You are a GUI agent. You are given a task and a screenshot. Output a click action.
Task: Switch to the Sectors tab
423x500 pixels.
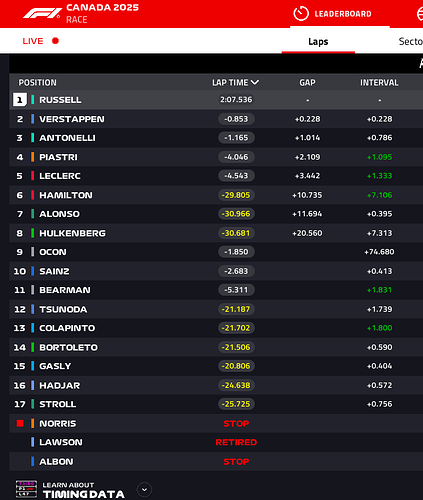411,41
